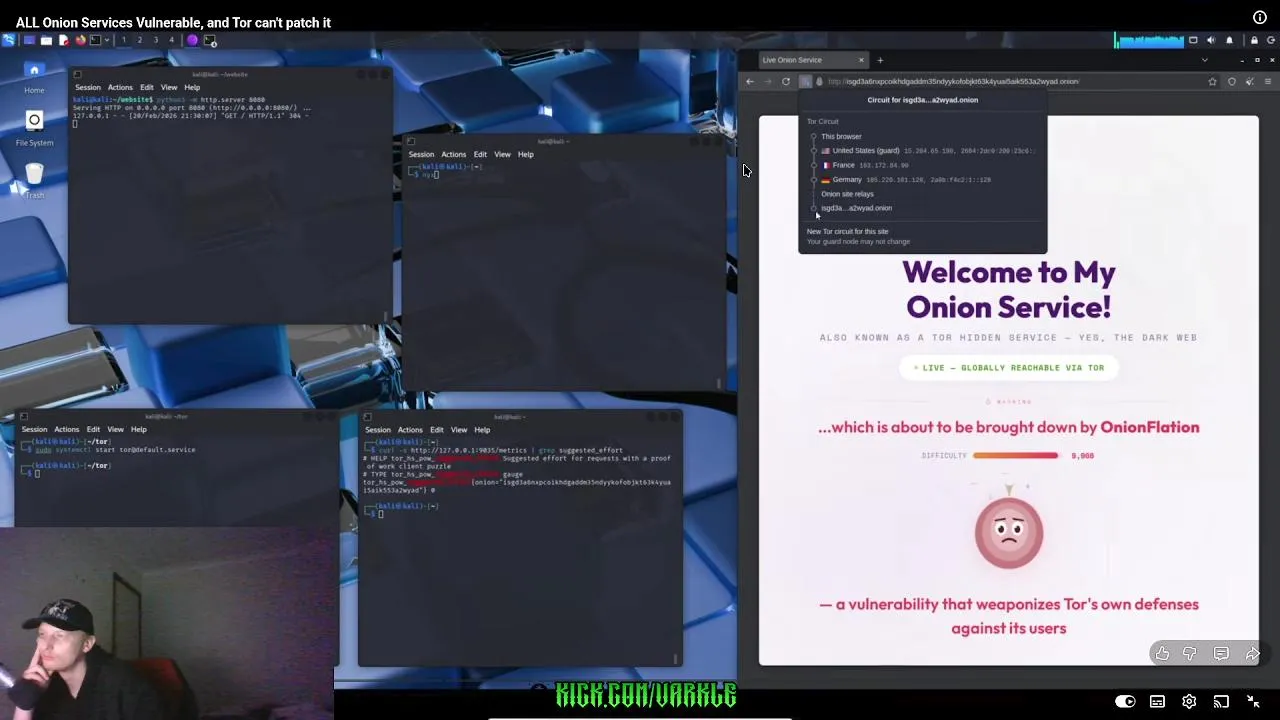Click the lock screen panel icon
The width and height of the screenshot is (1280, 720).
pos(1254,40)
